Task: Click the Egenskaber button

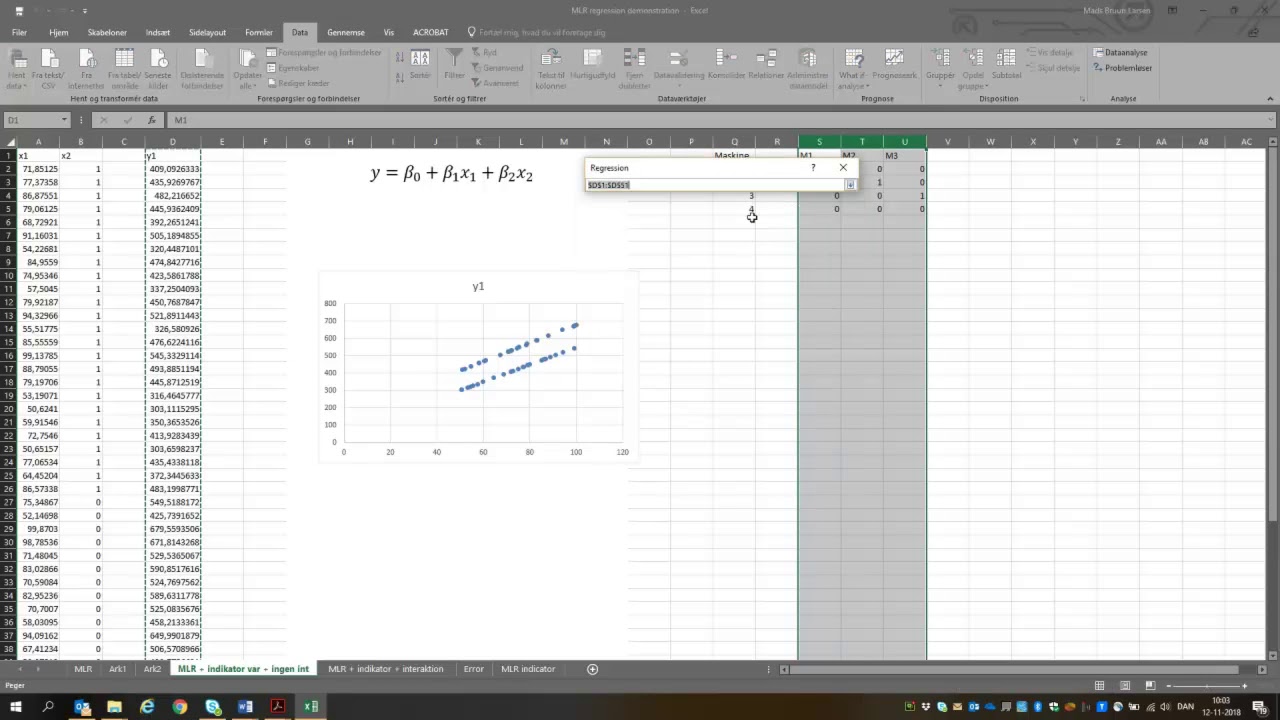Action: tap(292, 68)
